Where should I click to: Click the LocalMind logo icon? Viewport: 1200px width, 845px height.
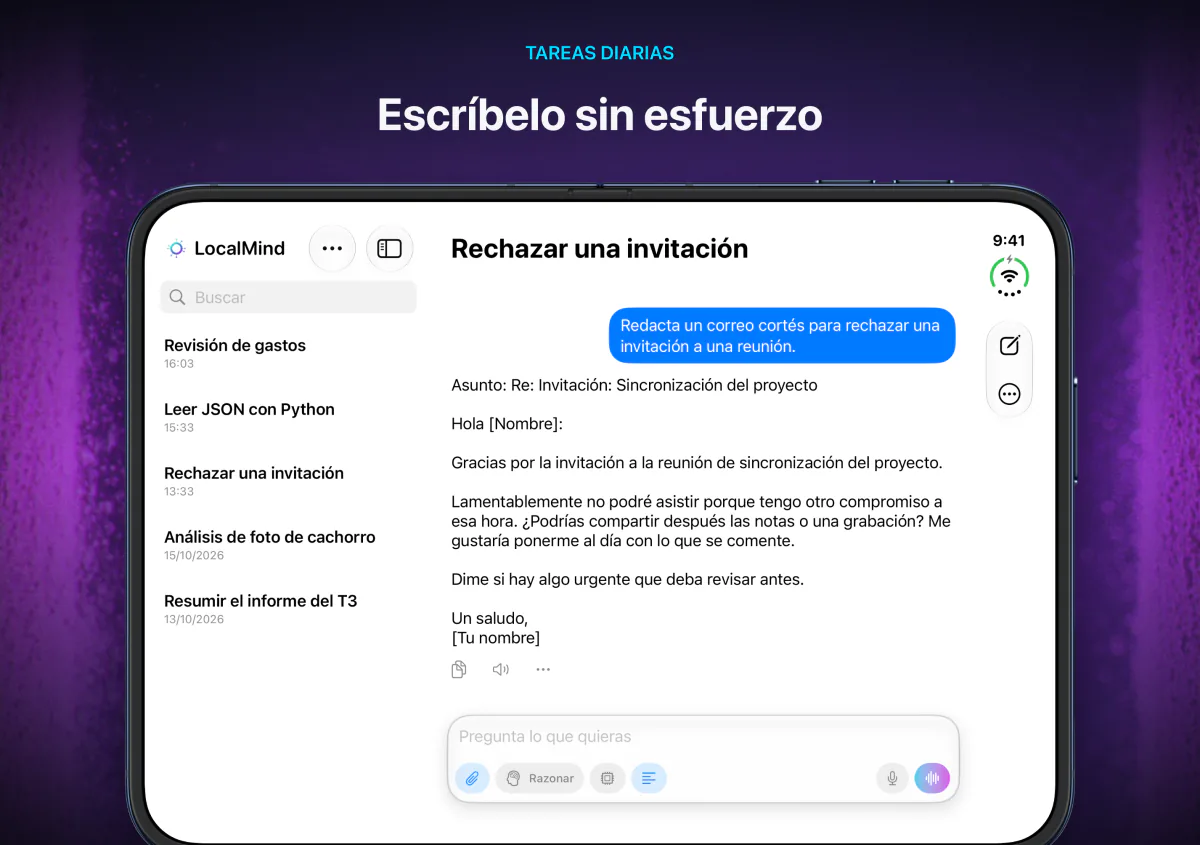click(176, 249)
